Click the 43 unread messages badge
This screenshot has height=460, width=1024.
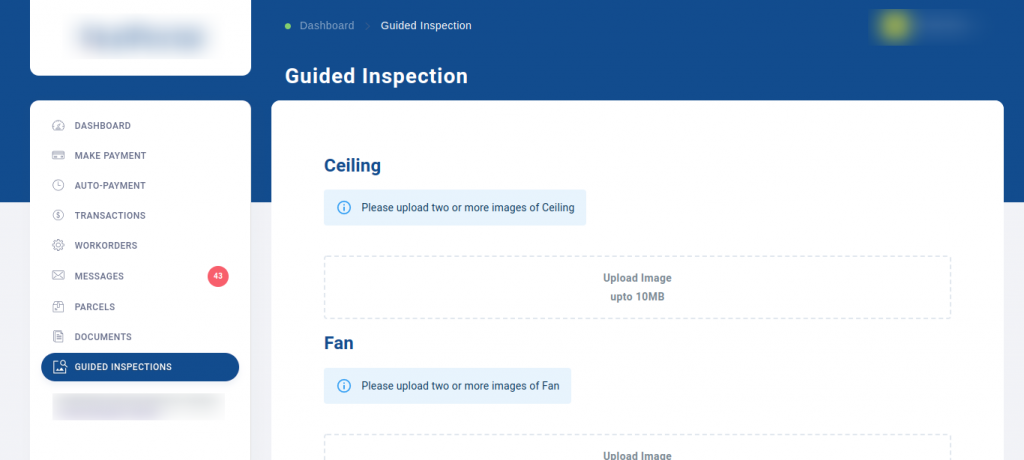coord(218,276)
